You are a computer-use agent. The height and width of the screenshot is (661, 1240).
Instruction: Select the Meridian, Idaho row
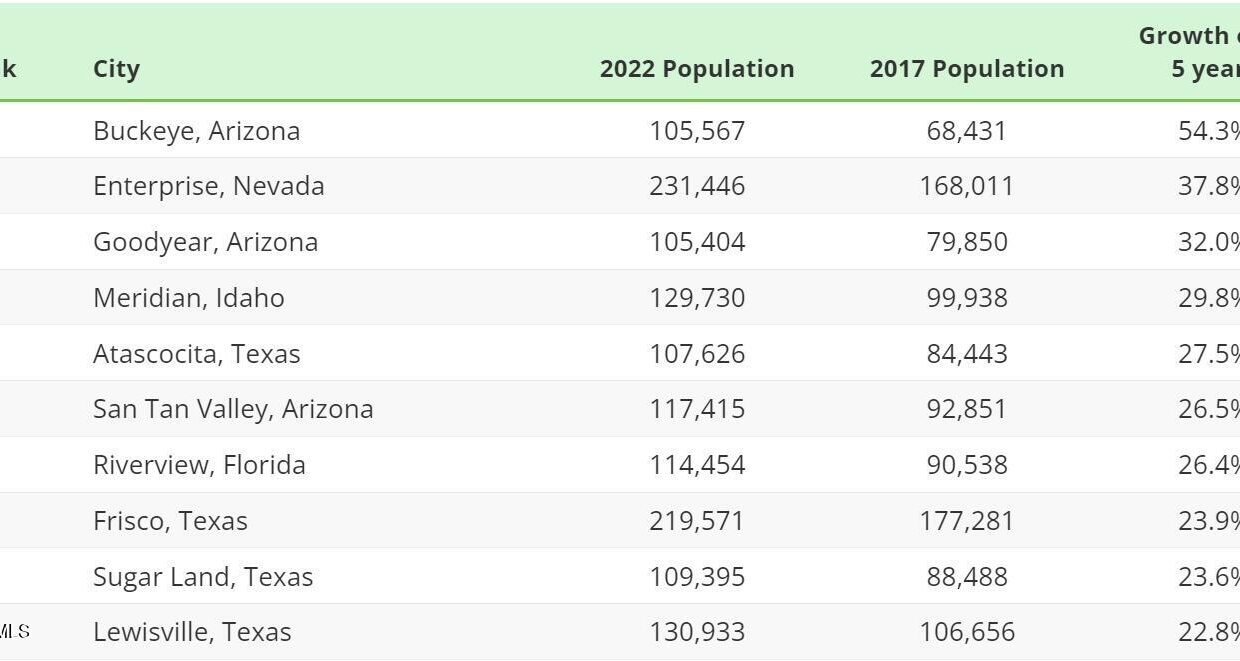click(620, 297)
